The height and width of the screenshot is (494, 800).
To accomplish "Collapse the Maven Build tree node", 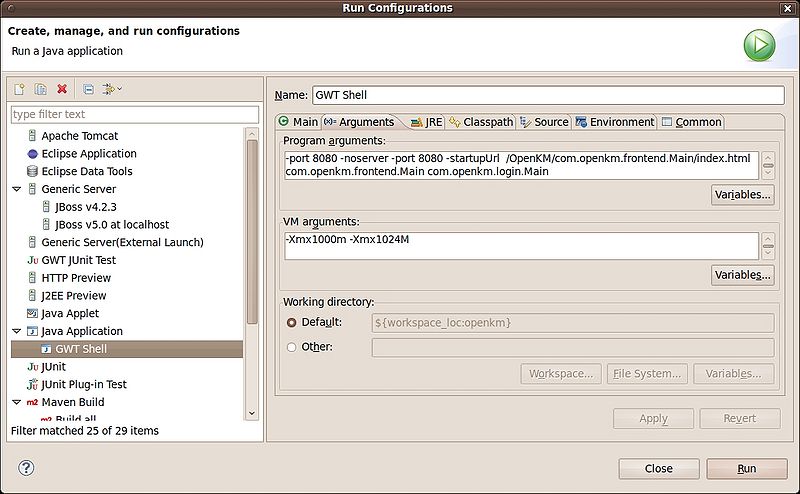I will [17, 402].
